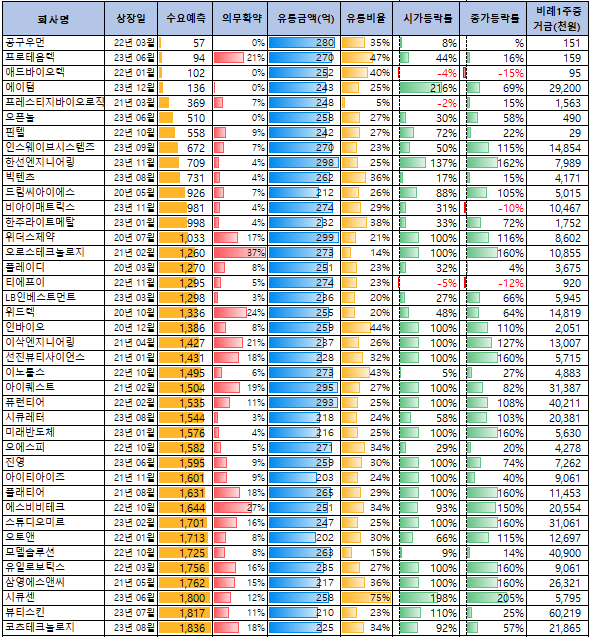Select the '유통금액(억)' header cell
The height and width of the screenshot is (637, 589).
(304, 19)
